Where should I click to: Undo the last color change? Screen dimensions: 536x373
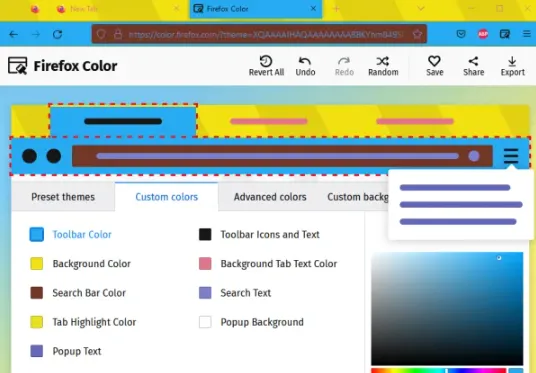click(305, 66)
